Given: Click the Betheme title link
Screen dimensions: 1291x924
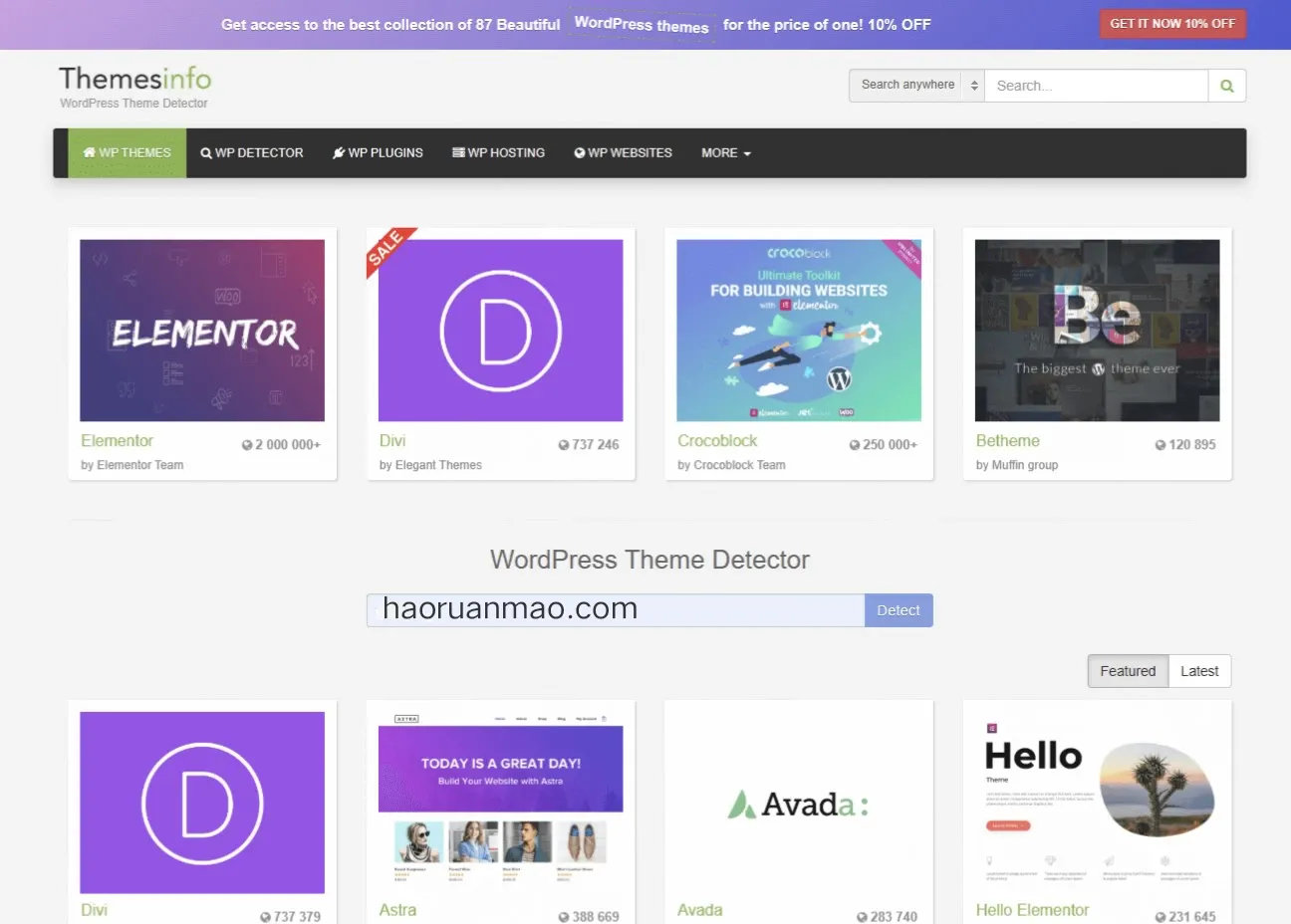Looking at the screenshot, I should click(1007, 441).
